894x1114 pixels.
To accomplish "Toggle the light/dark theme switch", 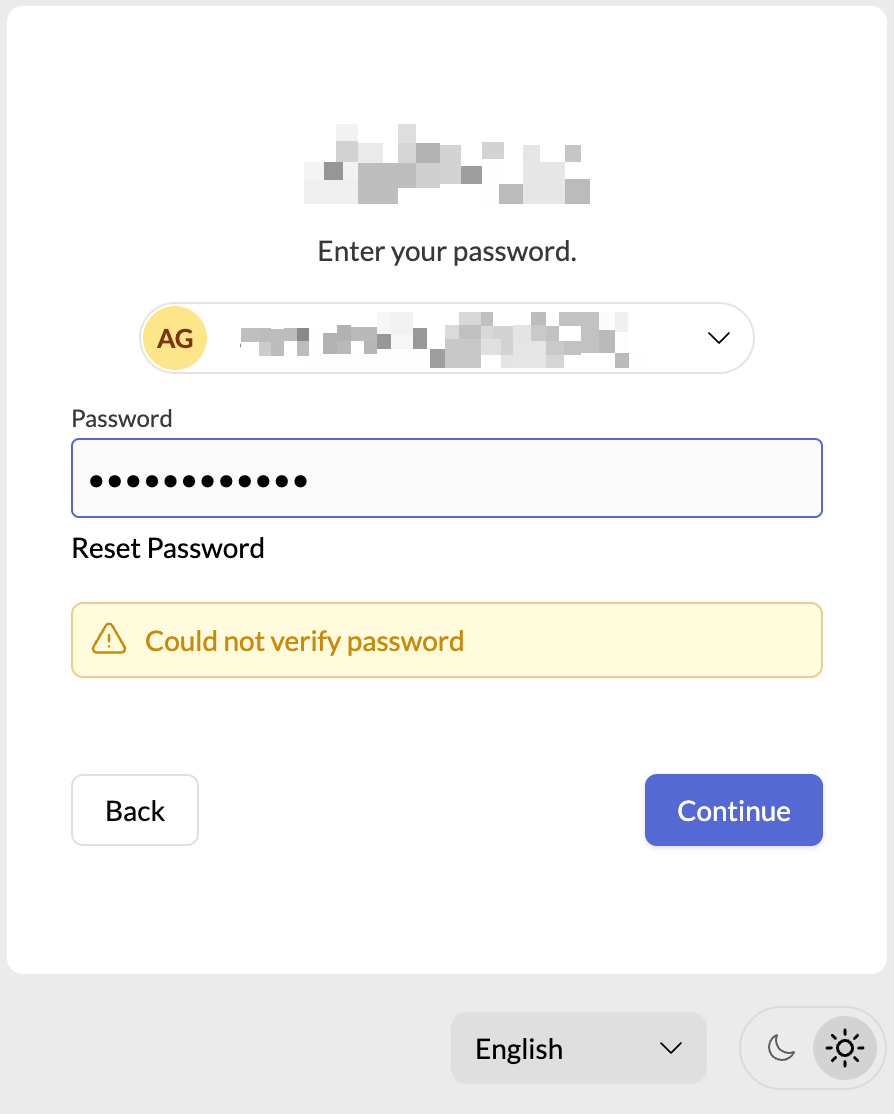I will pyautogui.click(x=812, y=1048).
